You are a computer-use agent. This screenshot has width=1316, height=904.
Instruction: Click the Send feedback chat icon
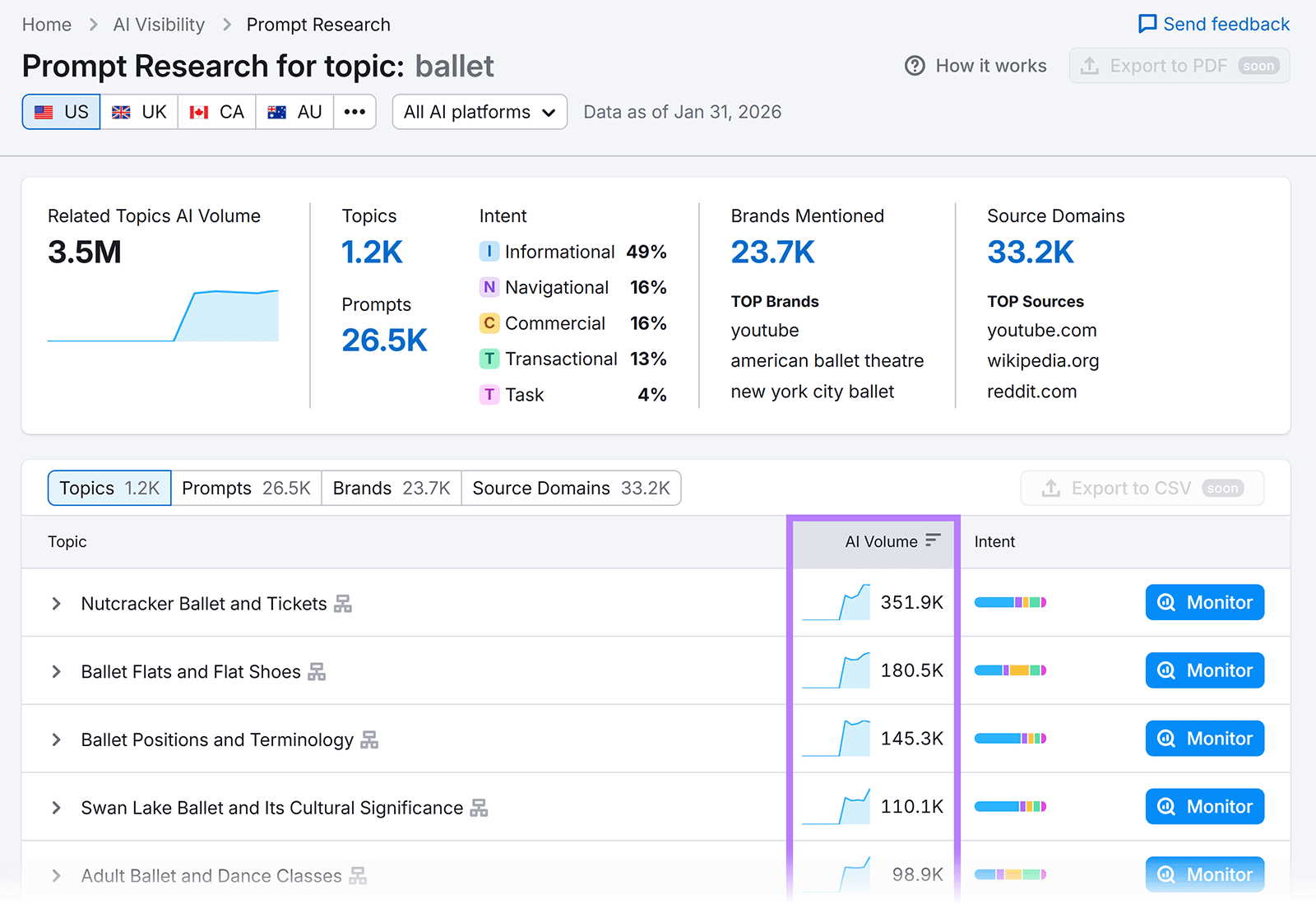pos(1147,24)
